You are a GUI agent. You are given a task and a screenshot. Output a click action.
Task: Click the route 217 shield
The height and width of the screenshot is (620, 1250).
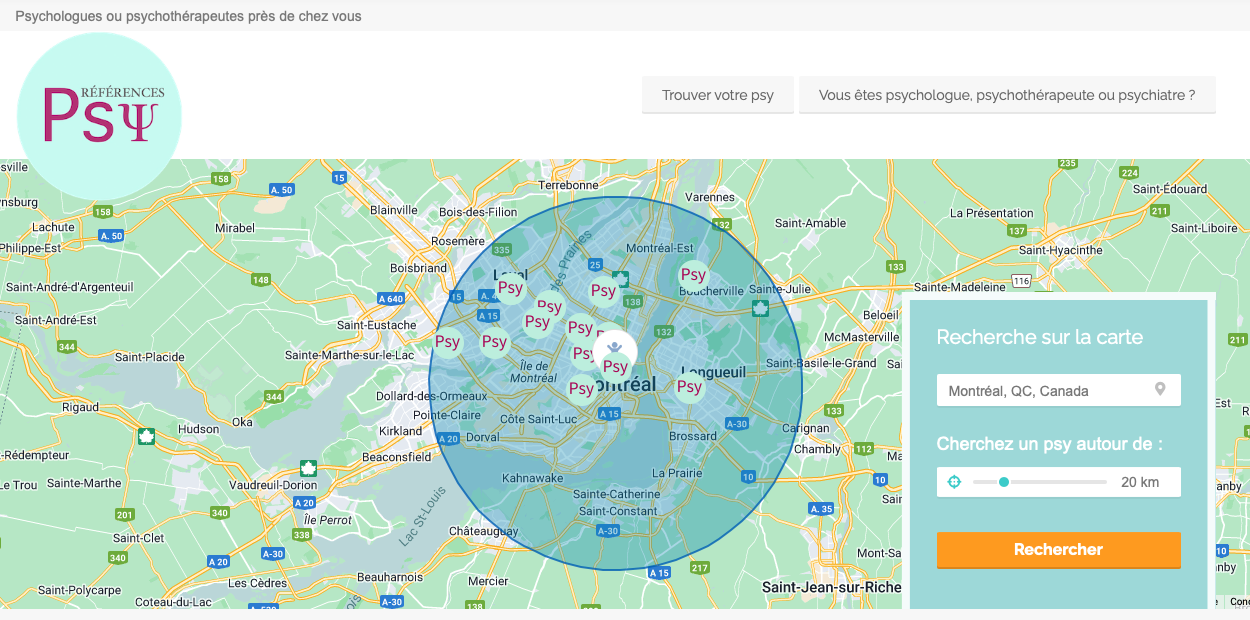[699, 568]
